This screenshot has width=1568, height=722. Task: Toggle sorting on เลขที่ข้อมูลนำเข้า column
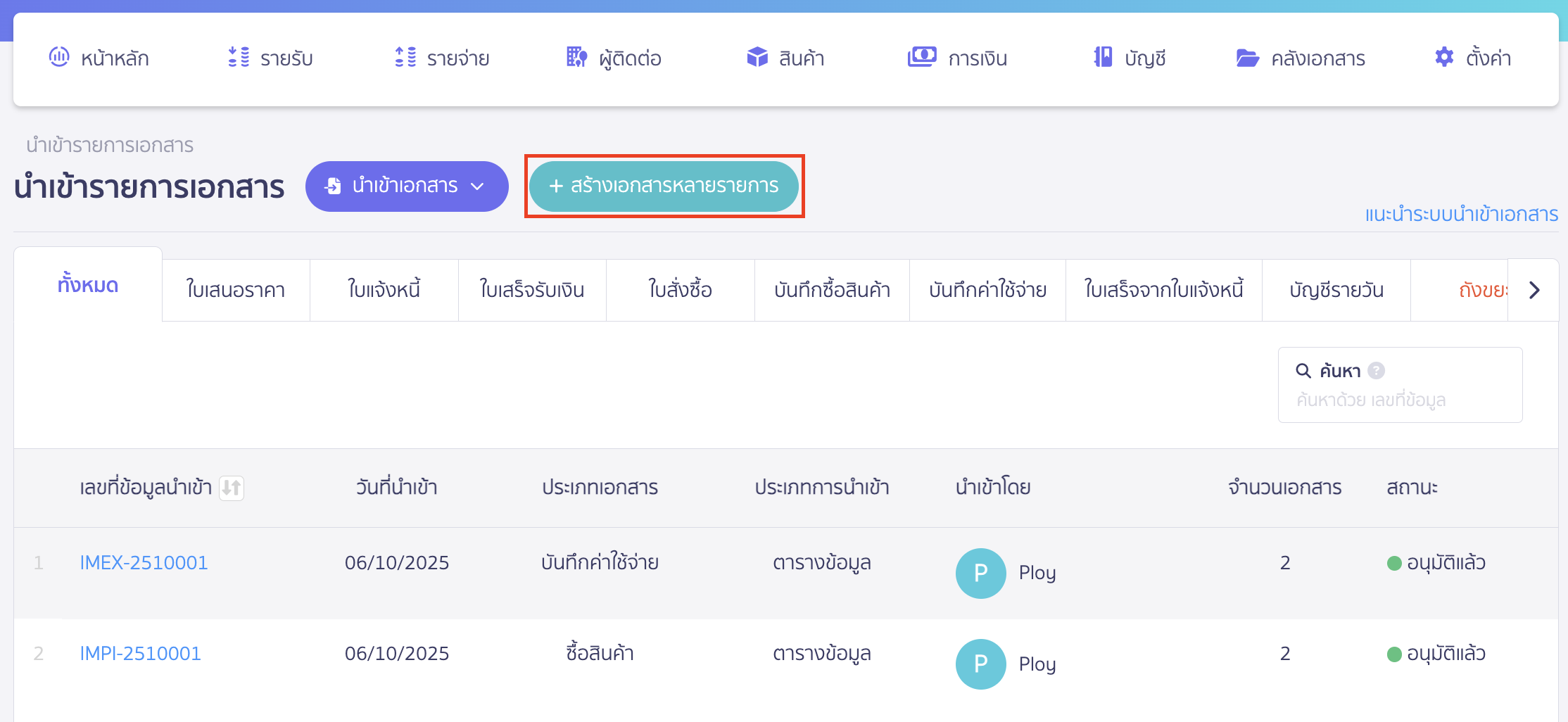(233, 488)
